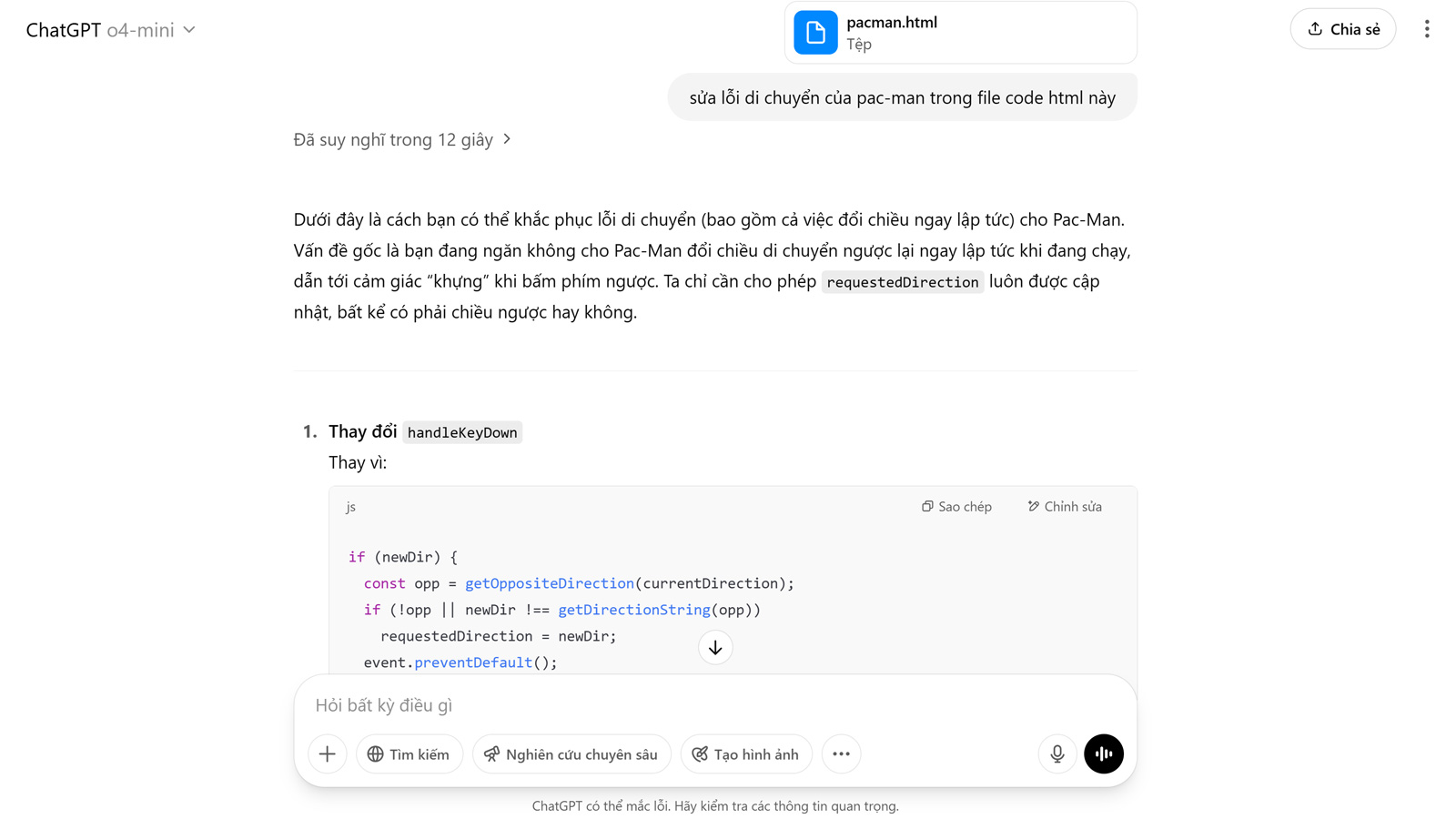Click the pacman.html attachment card title

(x=892, y=23)
